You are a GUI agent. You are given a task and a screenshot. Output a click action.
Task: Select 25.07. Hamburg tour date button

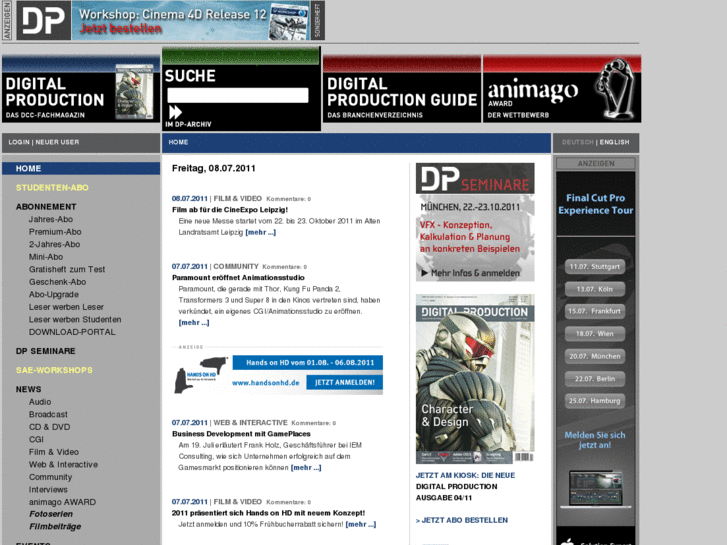tap(594, 401)
